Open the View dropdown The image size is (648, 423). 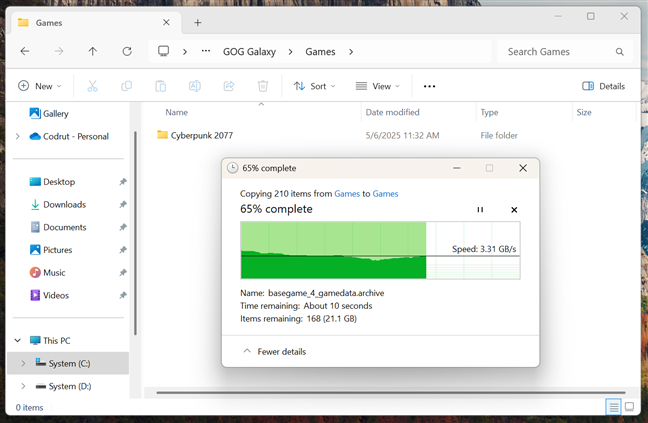(x=378, y=86)
